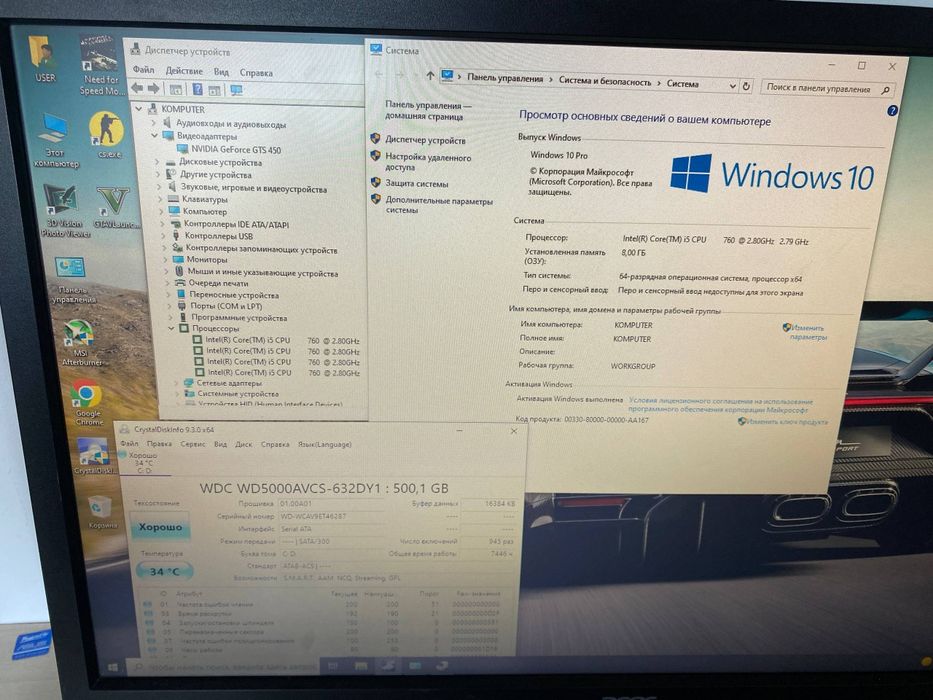Click the taskbar search box
This screenshot has height=700, width=933.
click(x=223, y=667)
